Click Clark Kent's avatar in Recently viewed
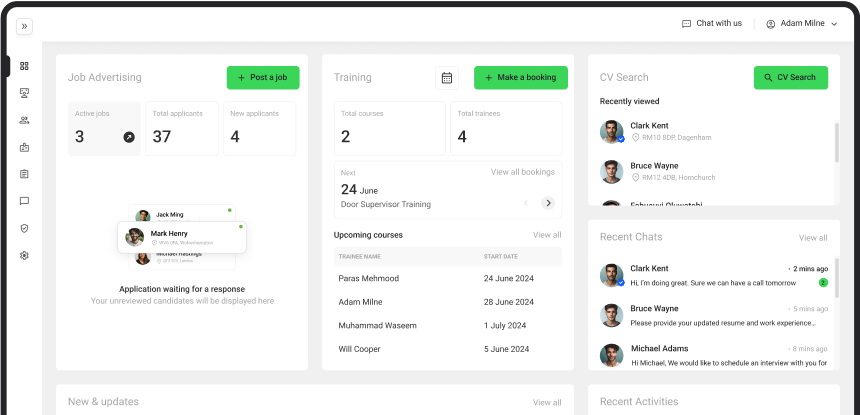This screenshot has width=860, height=415. click(x=612, y=132)
